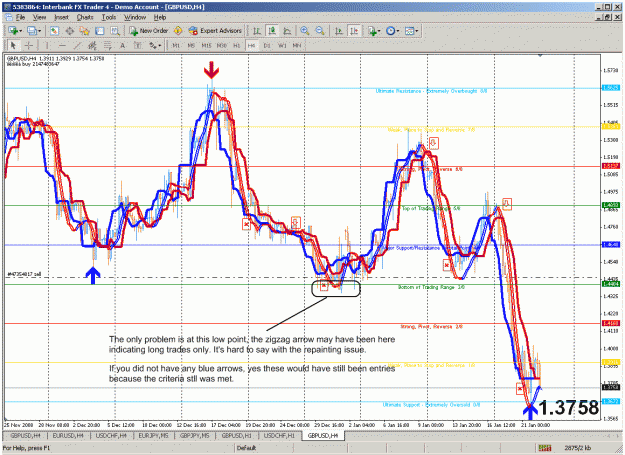Select the Fibonacci Retracement tool
The height and width of the screenshot is (455, 625).
click(x=107, y=45)
